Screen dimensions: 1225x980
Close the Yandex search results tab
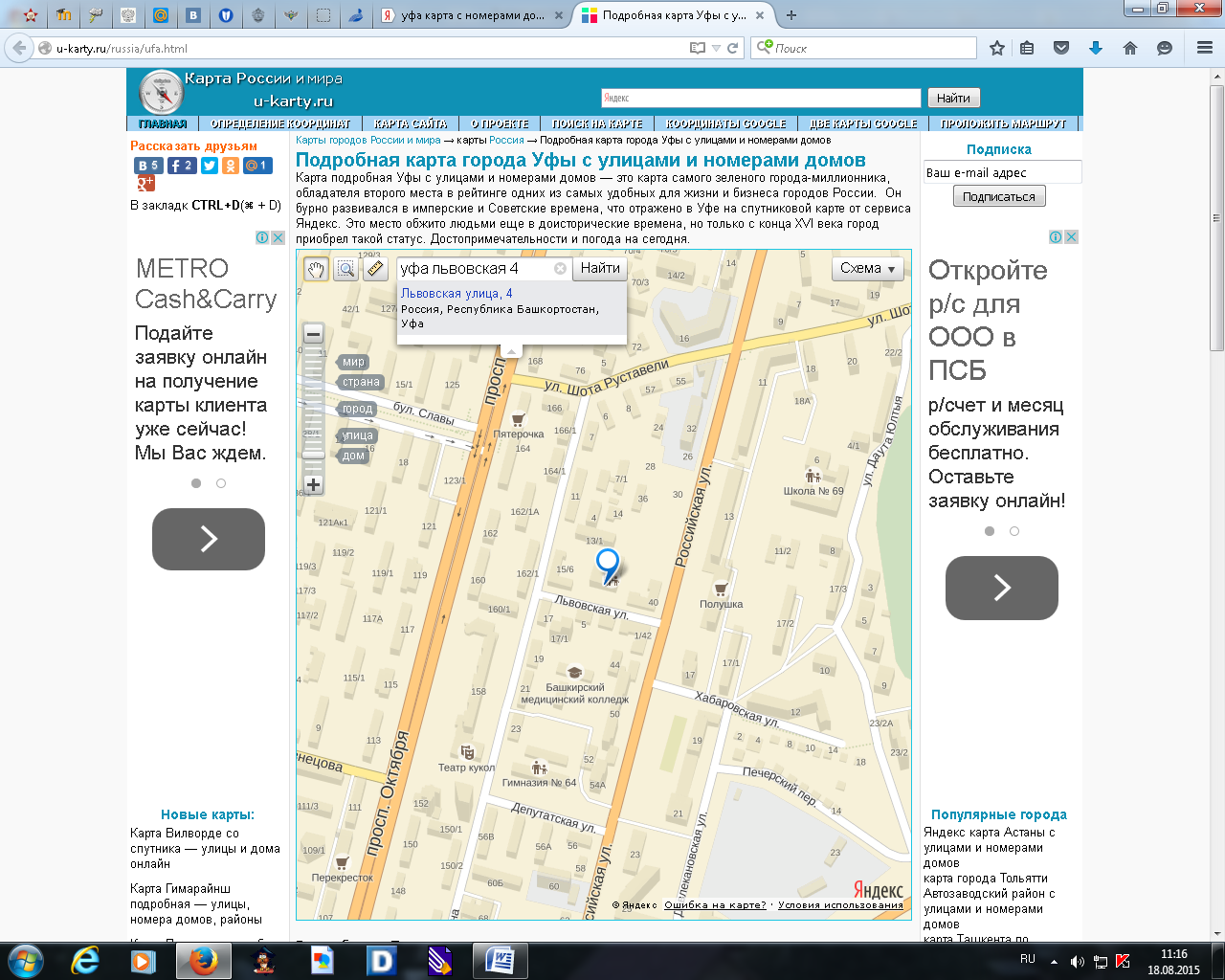[x=559, y=15]
